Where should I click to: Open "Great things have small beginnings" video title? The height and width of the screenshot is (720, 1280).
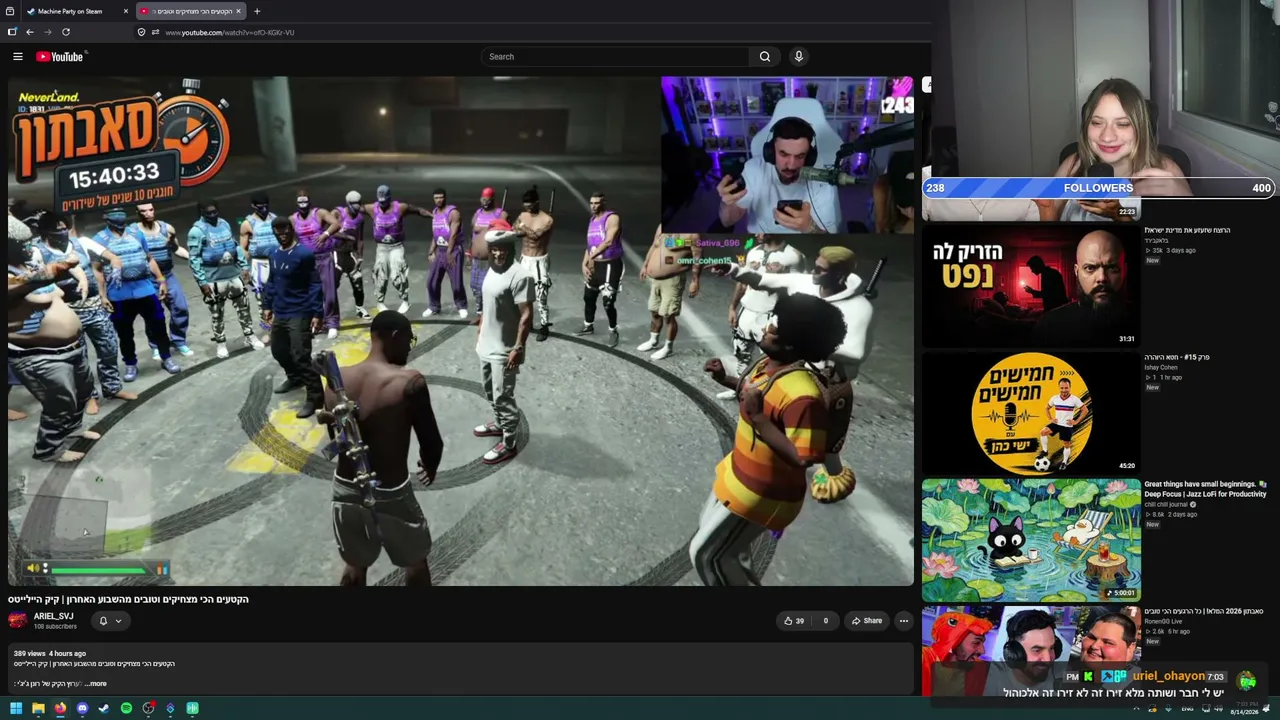tap(1205, 489)
